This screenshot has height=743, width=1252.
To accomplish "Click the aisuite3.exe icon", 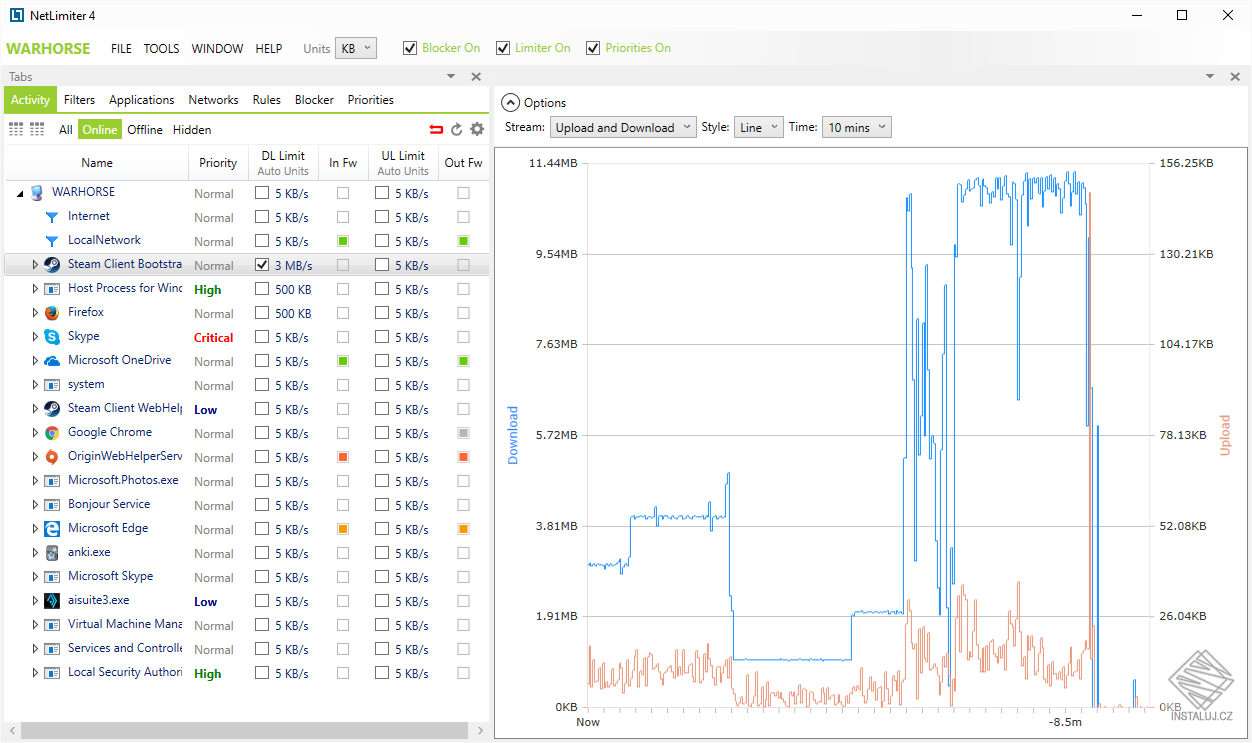I will (x=52, y=601).
